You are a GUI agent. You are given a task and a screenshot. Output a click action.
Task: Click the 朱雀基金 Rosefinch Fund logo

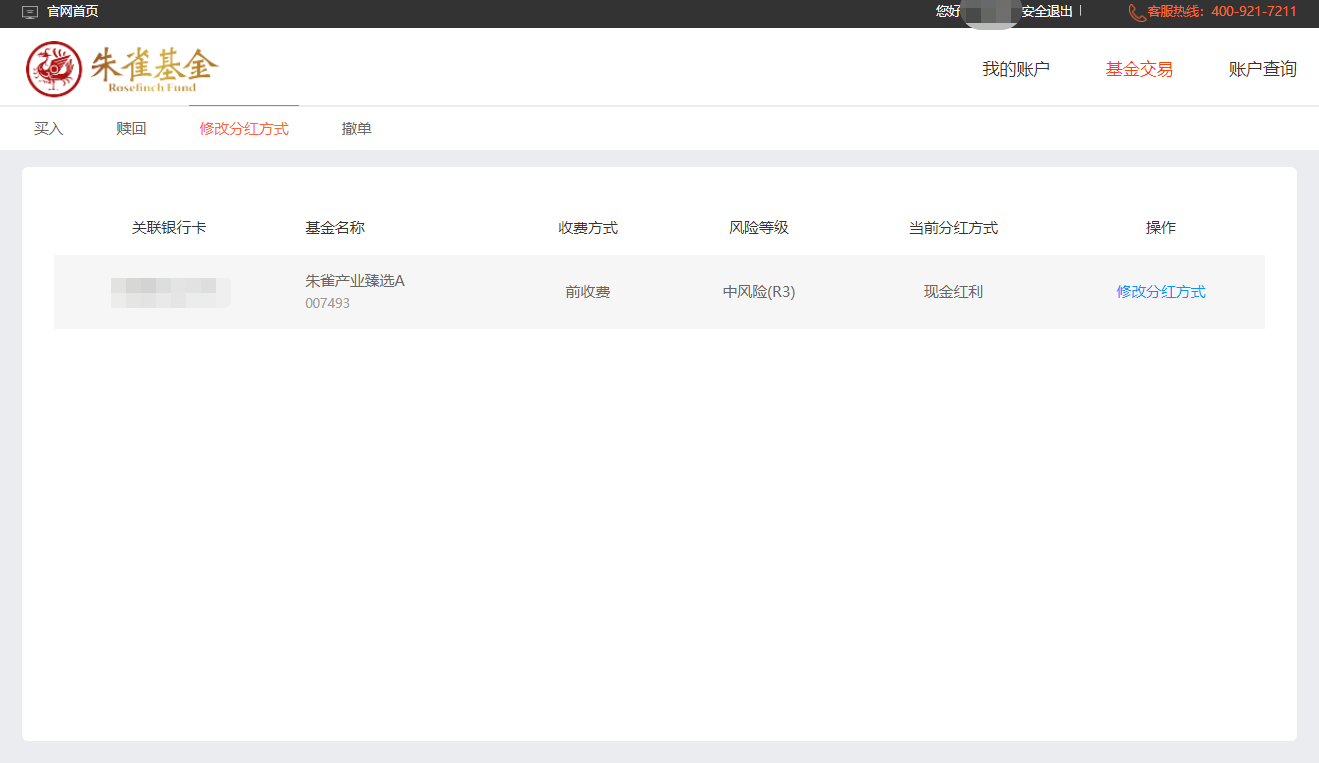[x=122, y=69]
